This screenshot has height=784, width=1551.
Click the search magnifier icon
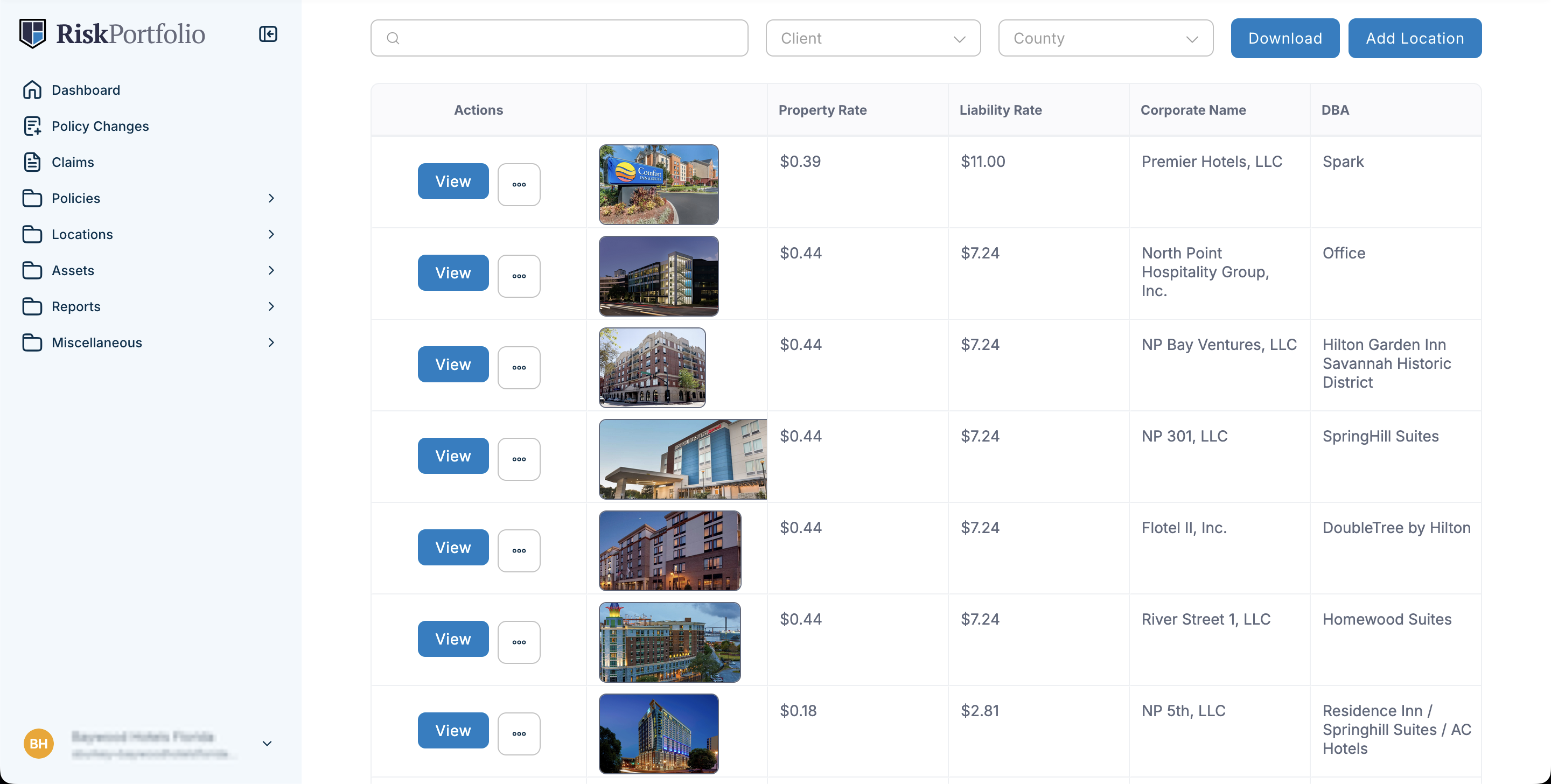coord(393,39)
